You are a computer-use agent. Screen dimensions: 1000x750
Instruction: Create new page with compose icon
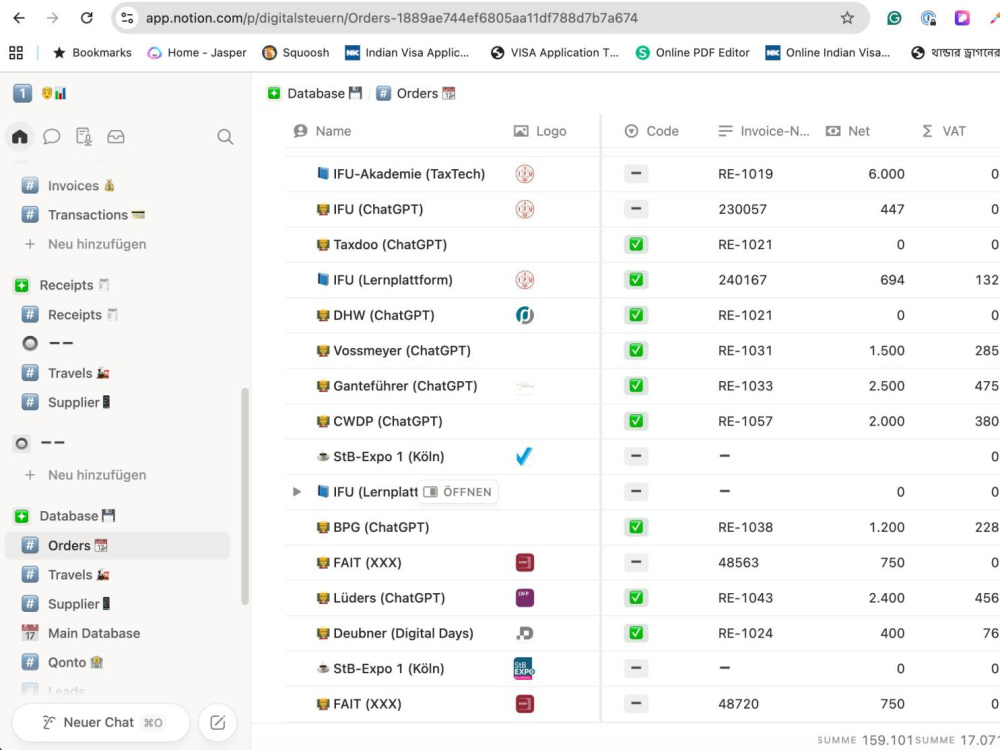217,723
